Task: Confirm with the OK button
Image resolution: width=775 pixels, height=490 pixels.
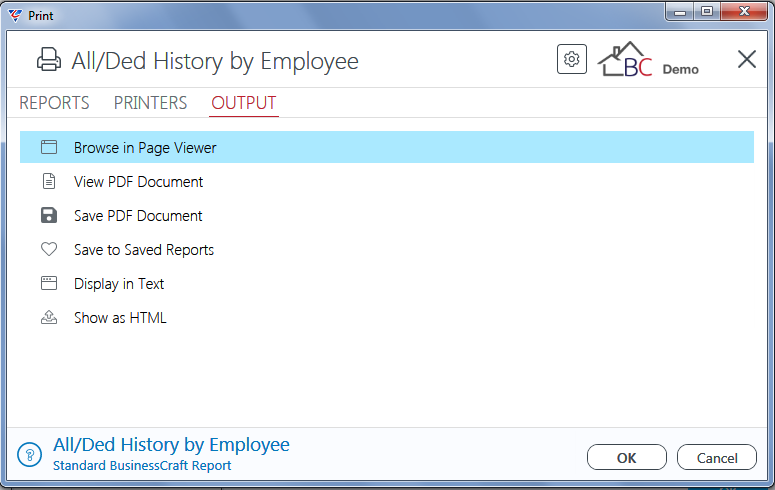Action: click(627, 457)
